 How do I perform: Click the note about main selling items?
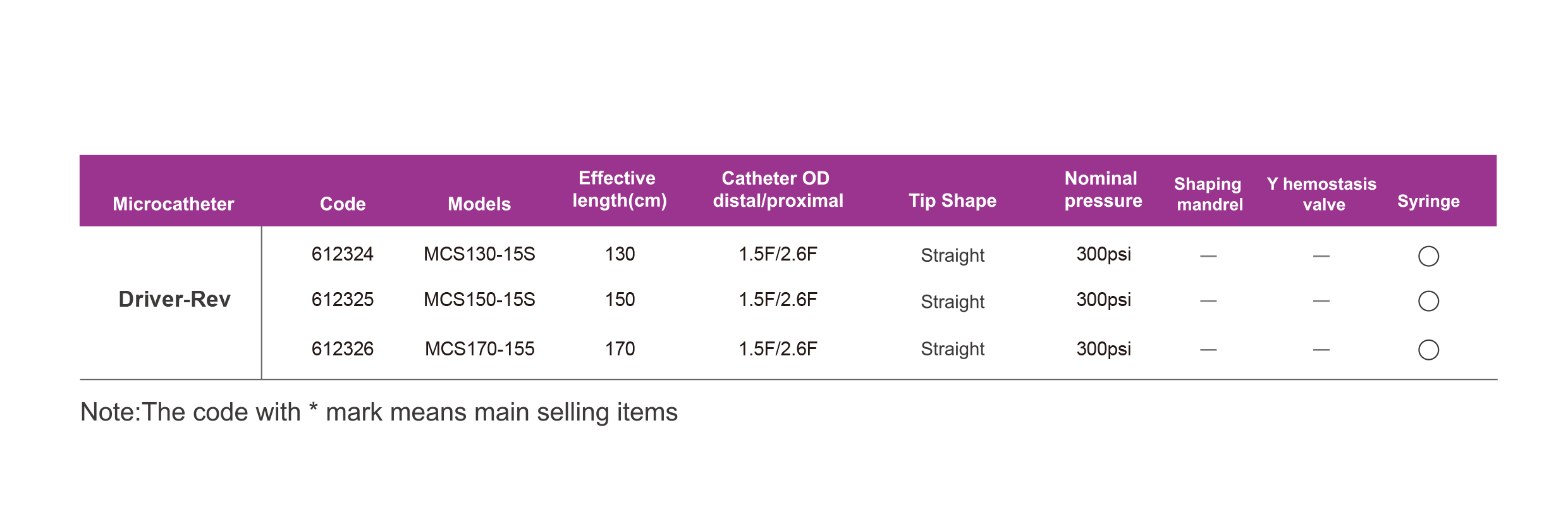tap(379, 412)
